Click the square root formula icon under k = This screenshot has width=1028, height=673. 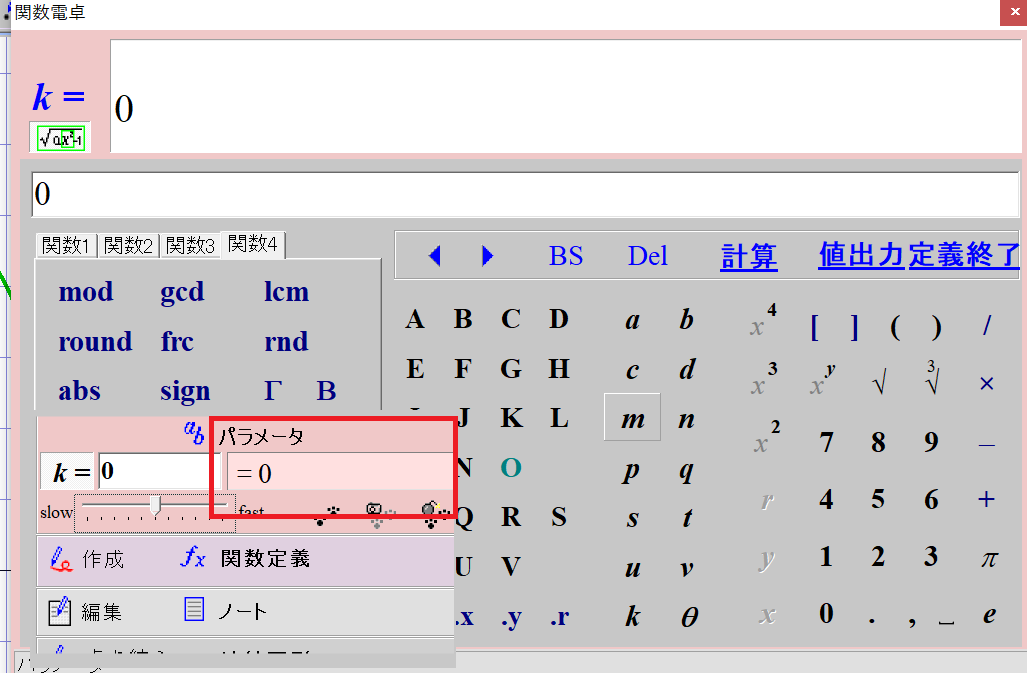pyautogui.click(x=60, y=138)
